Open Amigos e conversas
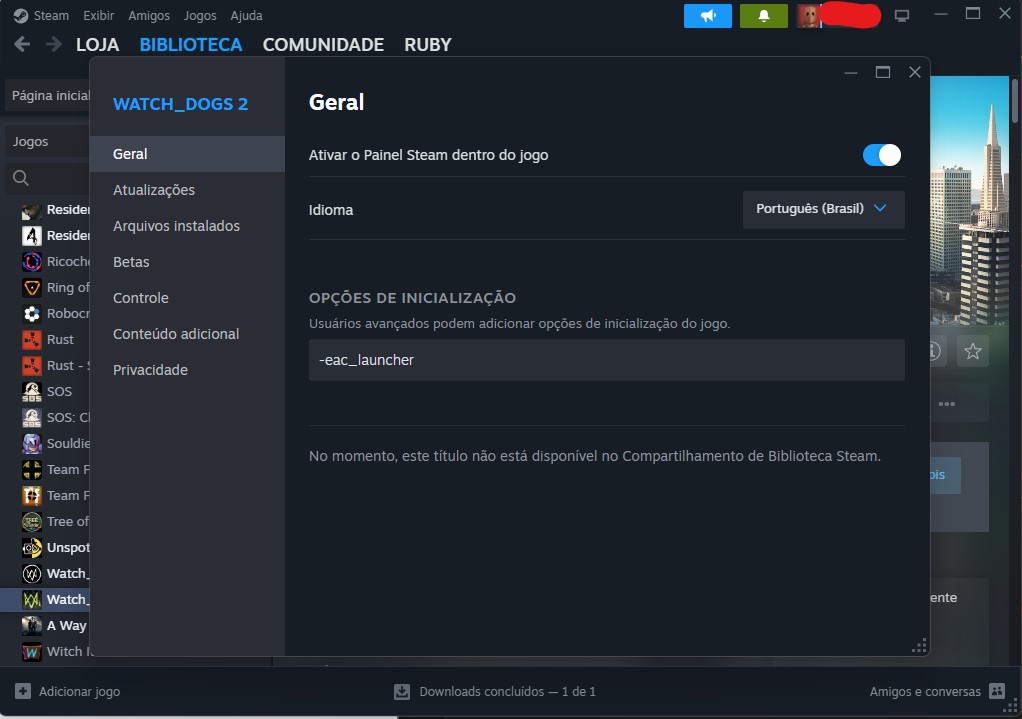Screen dimensions: 1022x719 [x=925, y=692]
